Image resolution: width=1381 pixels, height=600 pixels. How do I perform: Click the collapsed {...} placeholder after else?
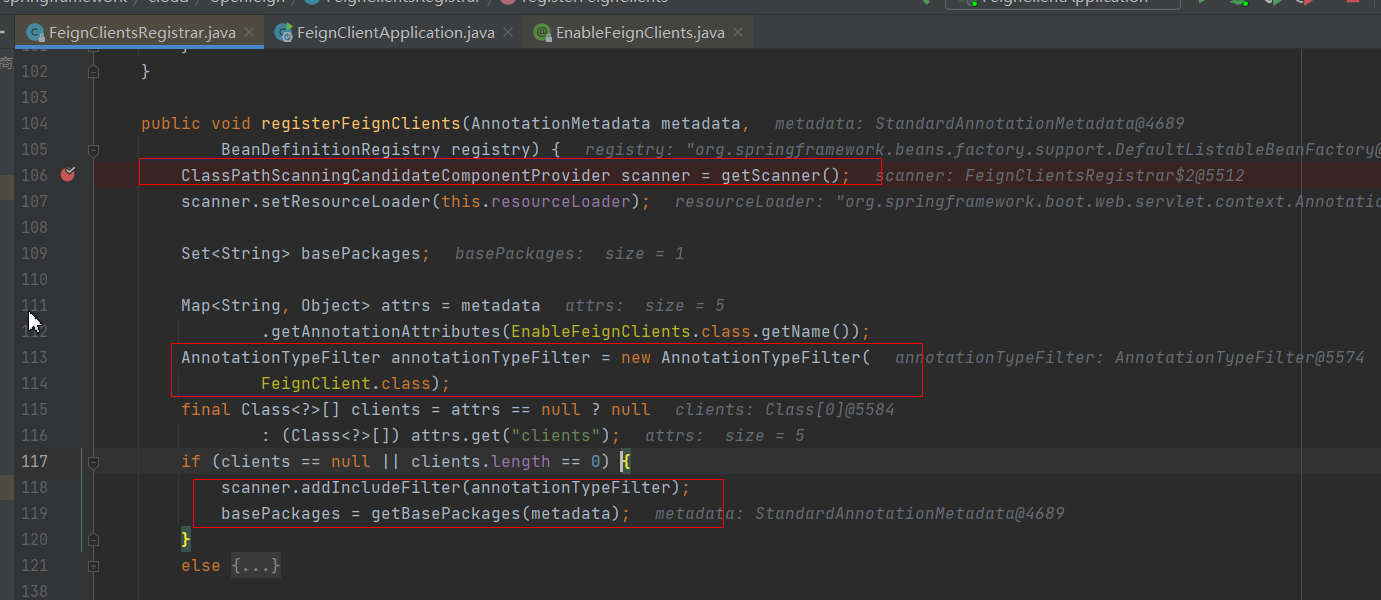click(256, 566)
